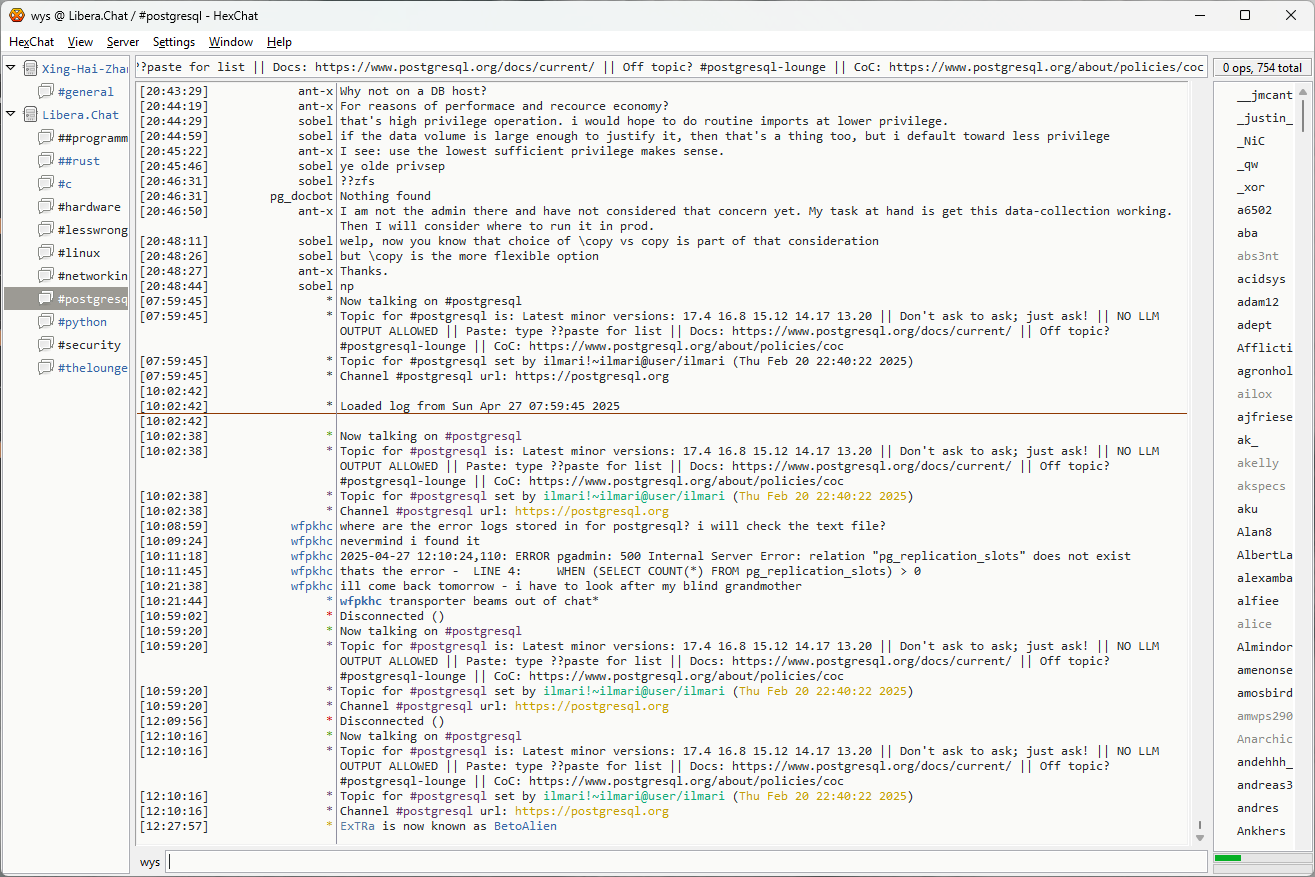Click the wys nickname button
This screenshot has width=1315, height=877.
[150, 862]
